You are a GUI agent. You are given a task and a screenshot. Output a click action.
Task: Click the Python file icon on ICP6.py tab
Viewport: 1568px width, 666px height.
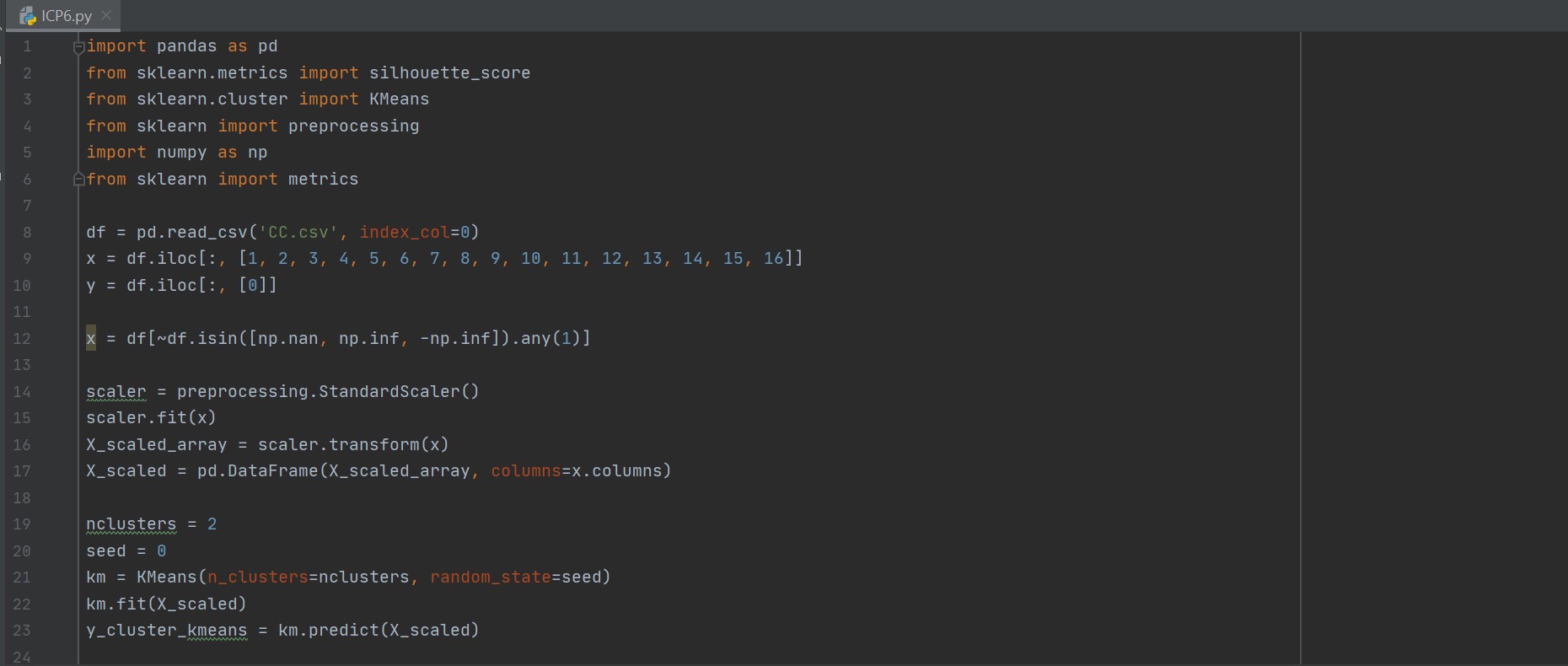coord(28,16)
